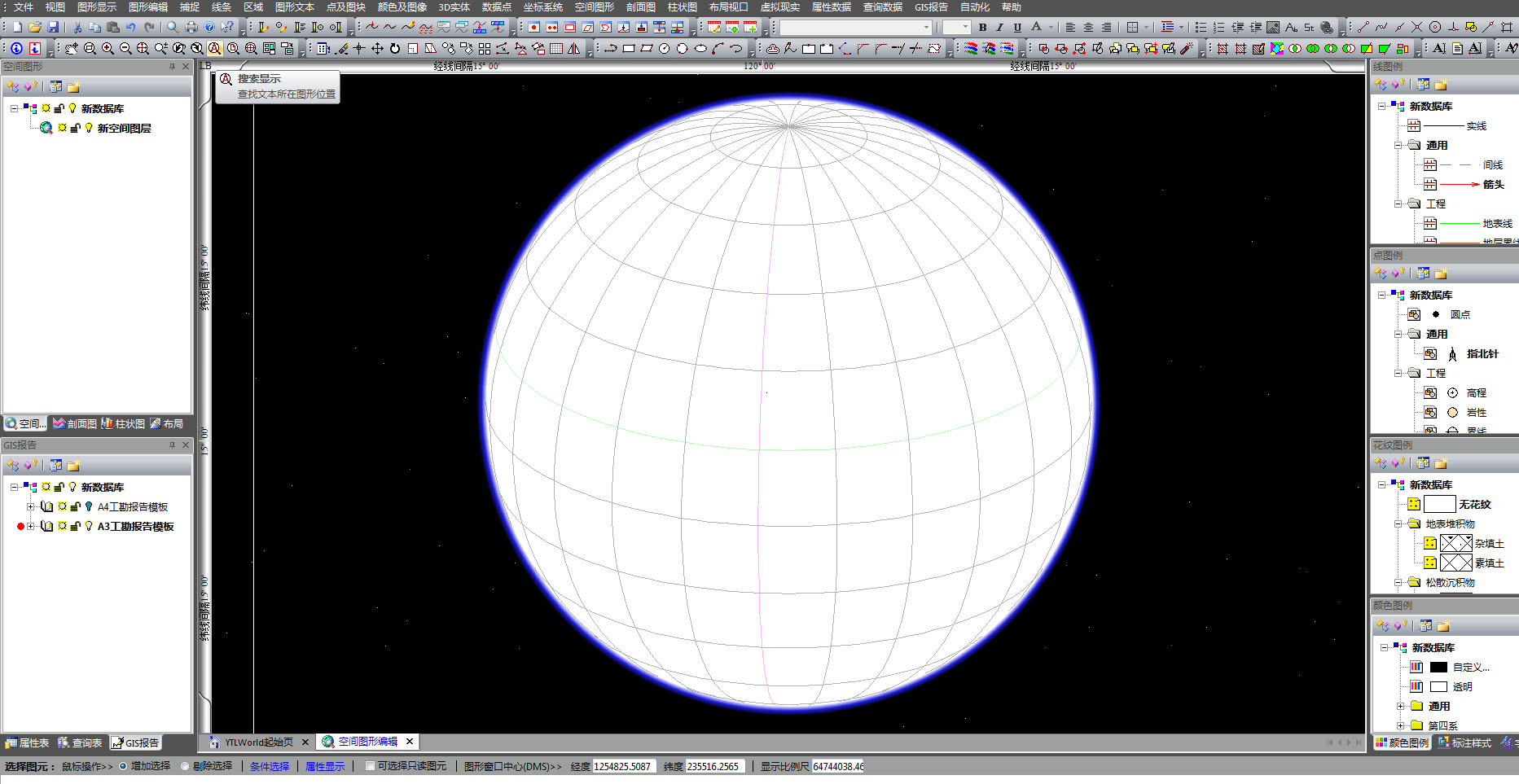
Task: Toggle Underline text formatting
Action: (1017, 27)
